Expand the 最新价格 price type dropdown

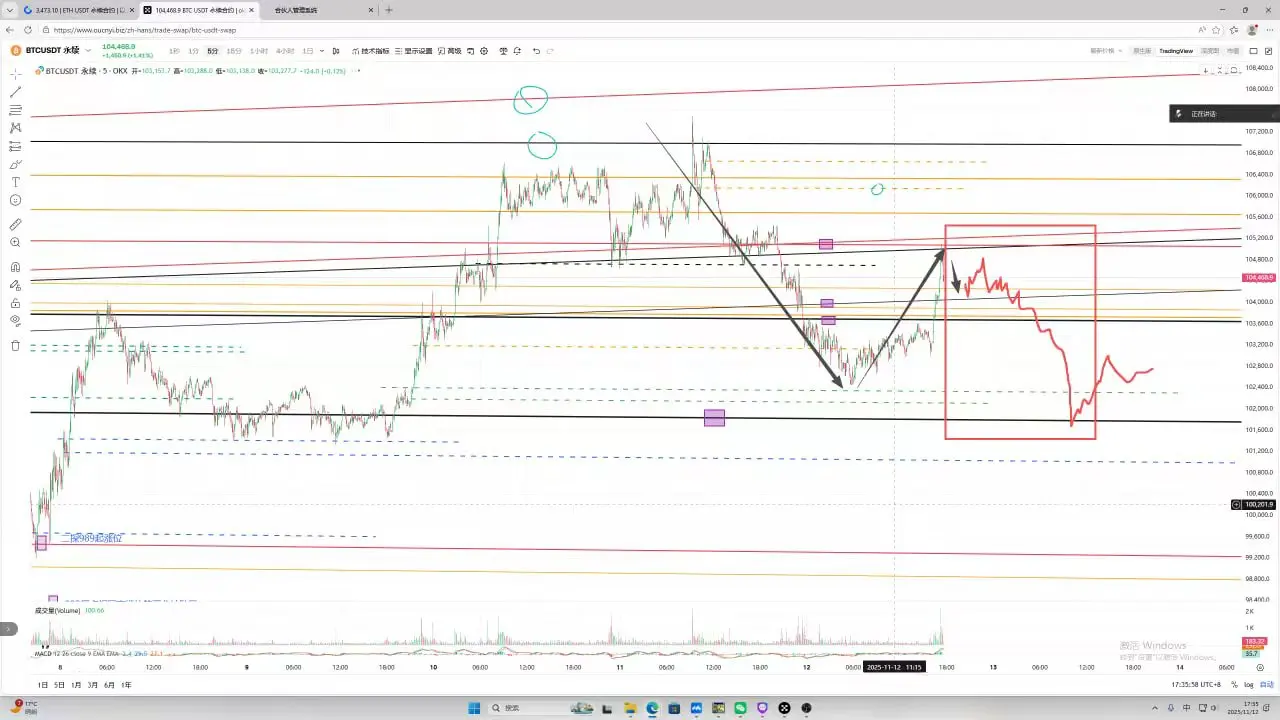tap(1106, 51)
